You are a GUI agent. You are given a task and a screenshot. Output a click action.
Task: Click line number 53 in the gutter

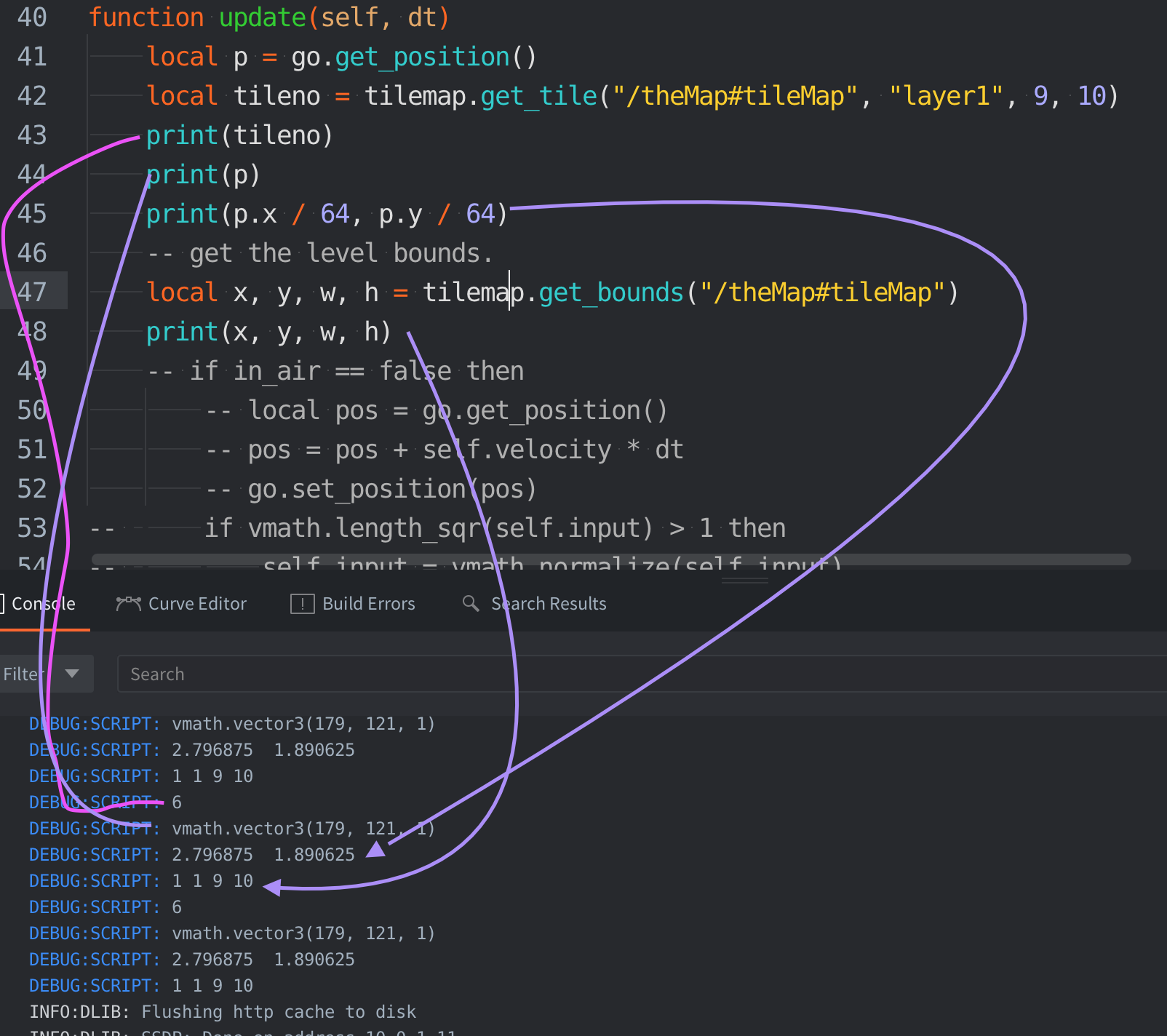[32, 528]
